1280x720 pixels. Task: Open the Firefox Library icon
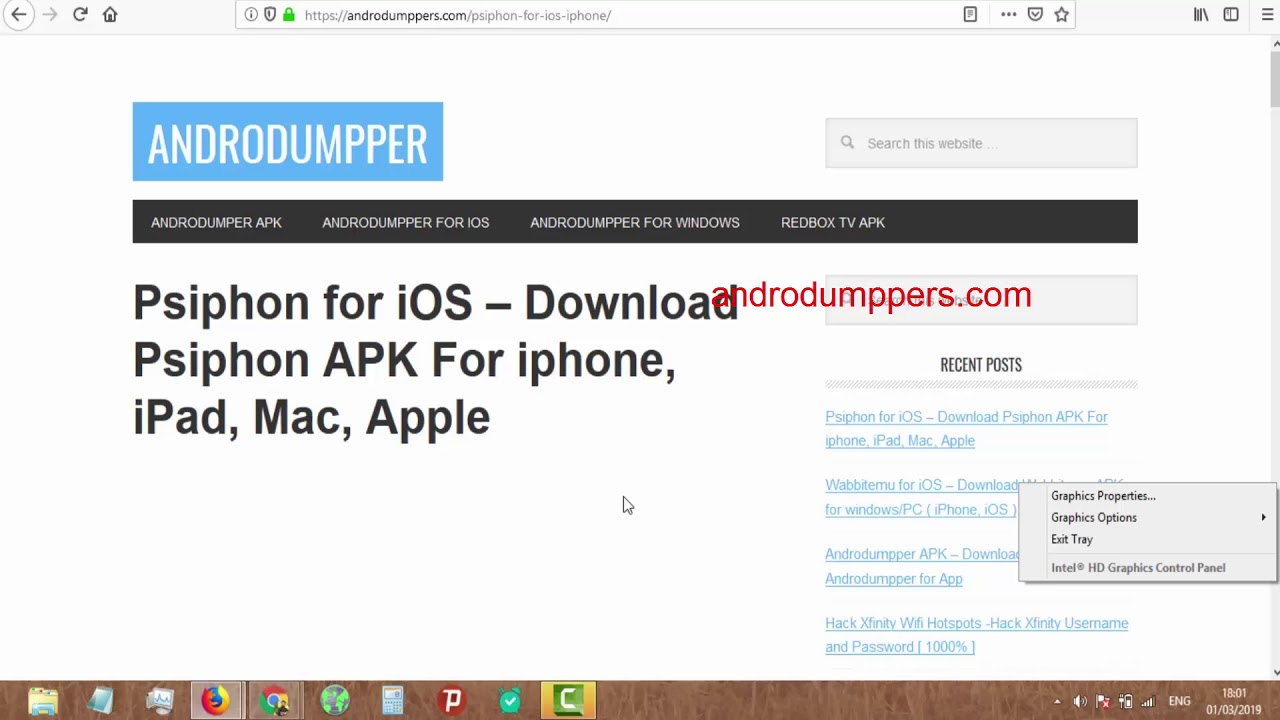click(1201, 15)
